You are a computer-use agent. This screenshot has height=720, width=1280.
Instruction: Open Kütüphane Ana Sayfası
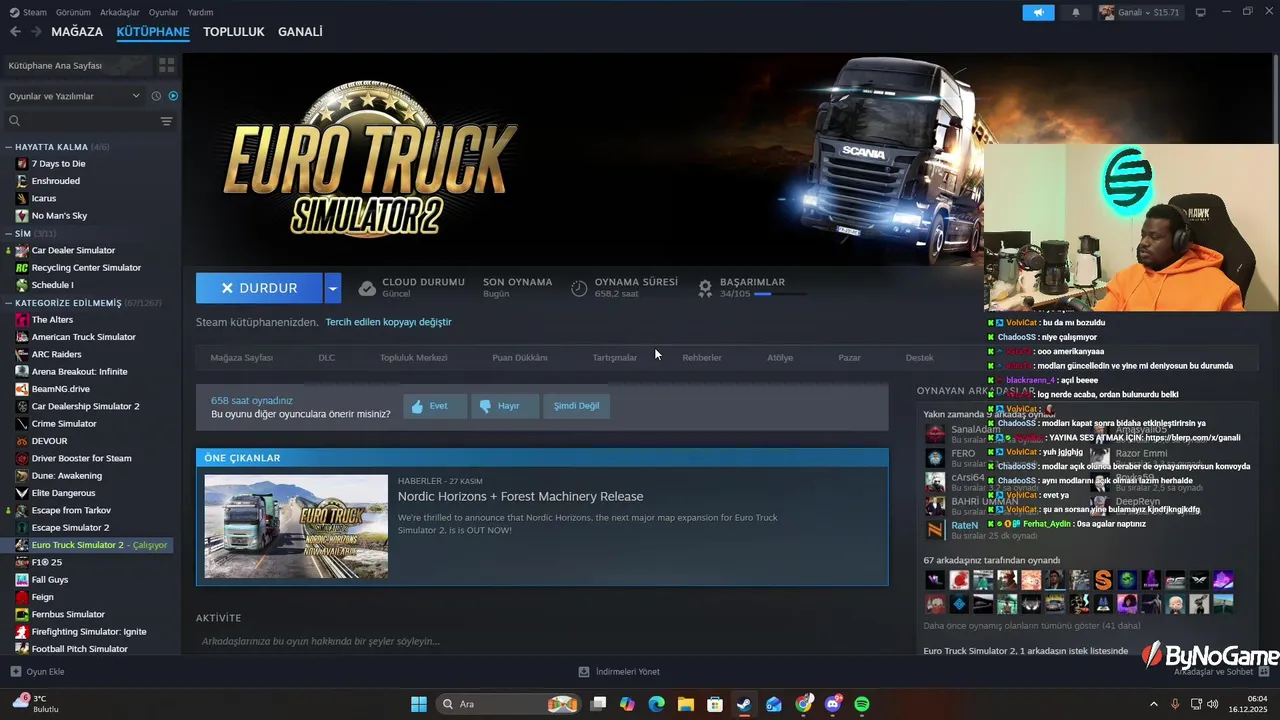78,65
